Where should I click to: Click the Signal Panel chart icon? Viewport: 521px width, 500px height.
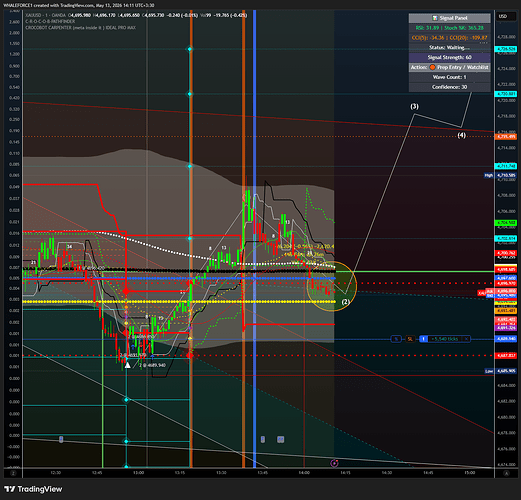tap(435, 18)
